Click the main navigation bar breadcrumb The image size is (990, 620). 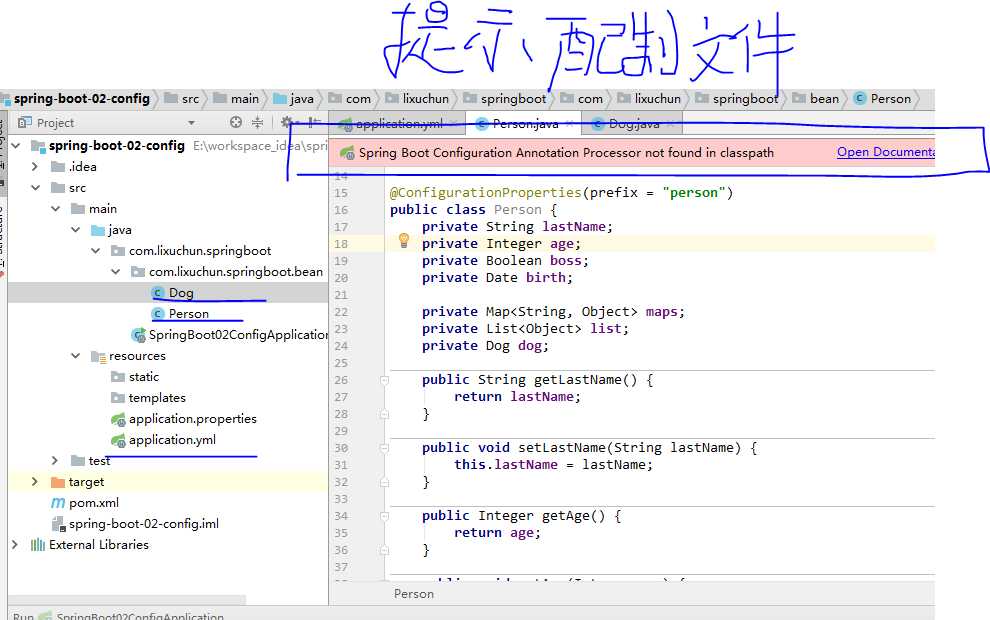[x=236, y=98]
